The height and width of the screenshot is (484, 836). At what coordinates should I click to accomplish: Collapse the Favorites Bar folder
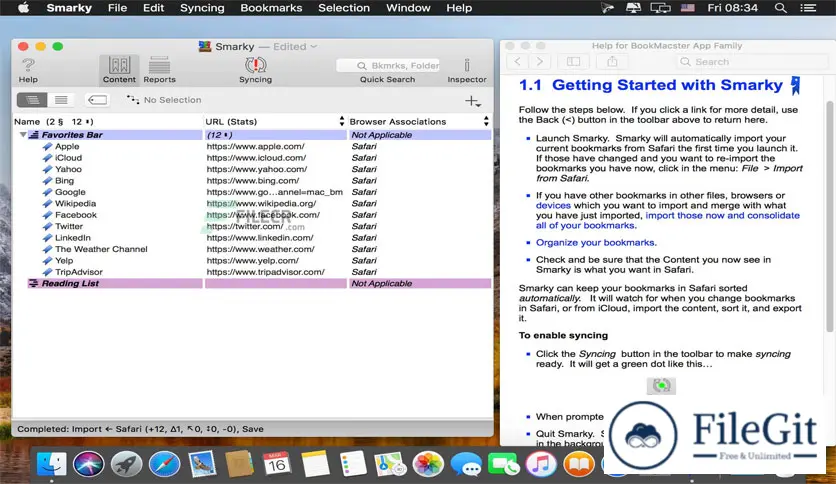coord(23,135)
